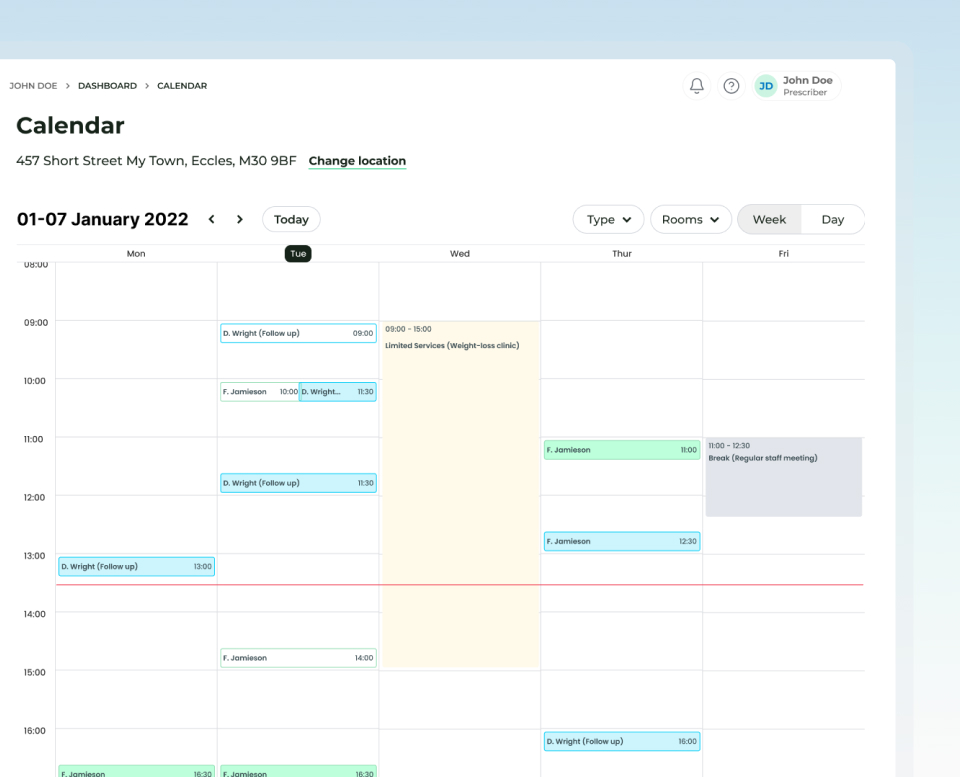Click the Calendar page title
The height and width of the screenshot is (777, 960).
click(x=70, y=126)
